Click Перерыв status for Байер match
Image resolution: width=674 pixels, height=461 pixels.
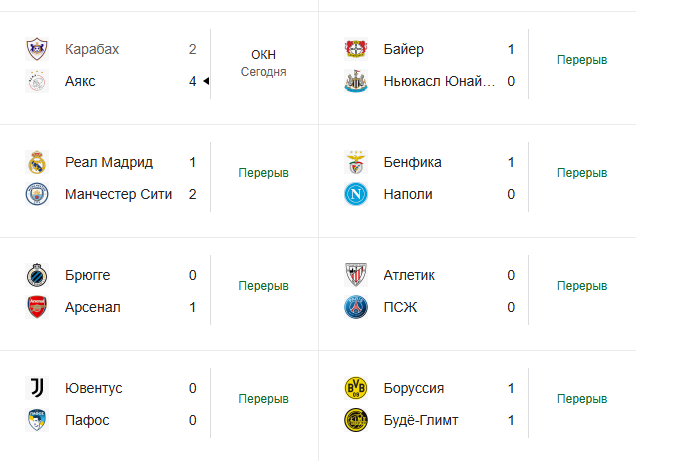point(582,60)
